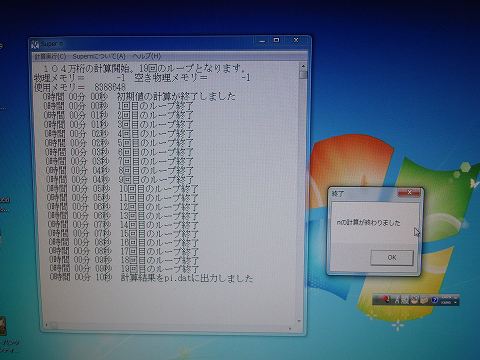This screenshot has height=360, width=480.
Task: Click the "19回目のループ終了" row
Action: pyautogui.click(x=125, y=268)
